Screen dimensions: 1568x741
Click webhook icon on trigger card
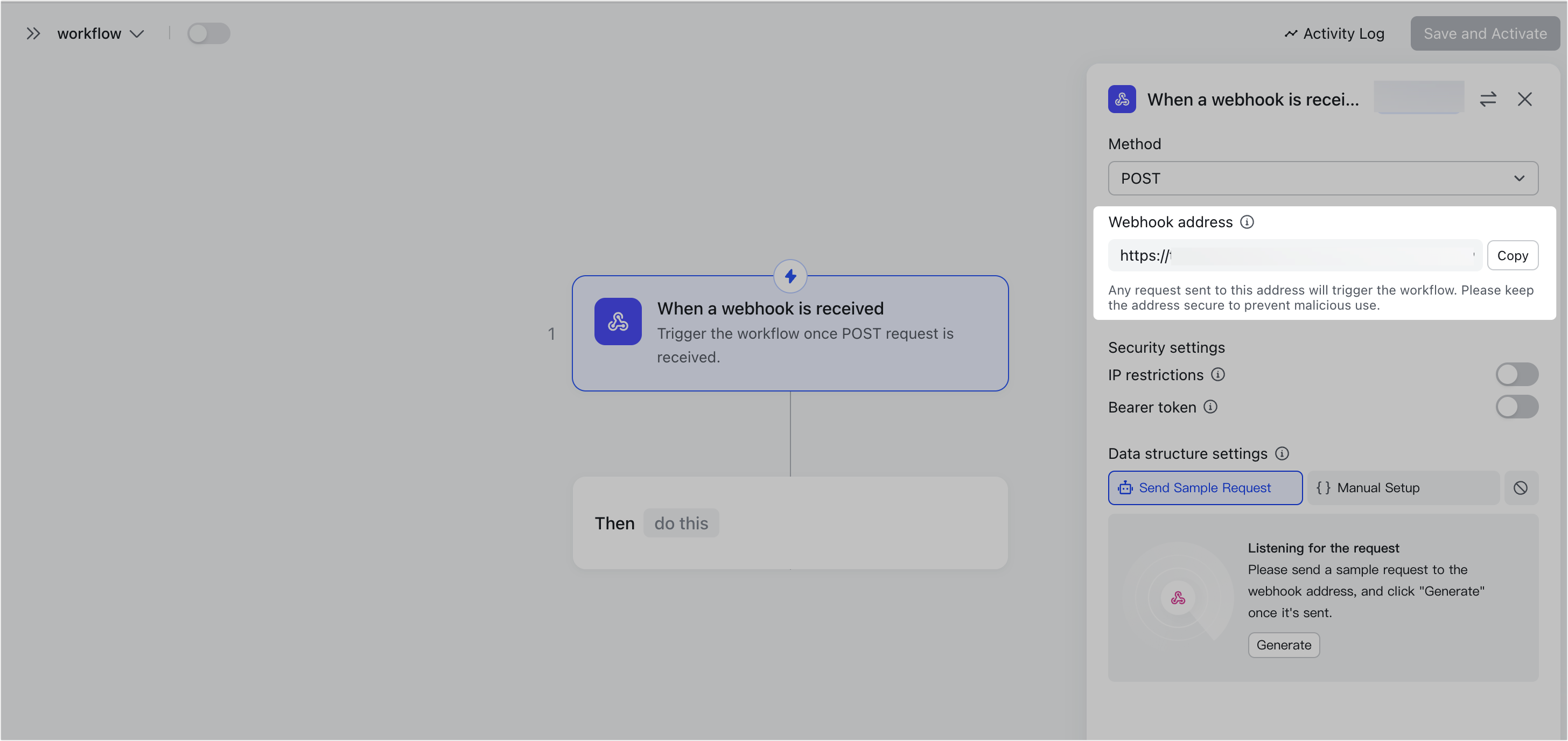[x=617, y=321]
